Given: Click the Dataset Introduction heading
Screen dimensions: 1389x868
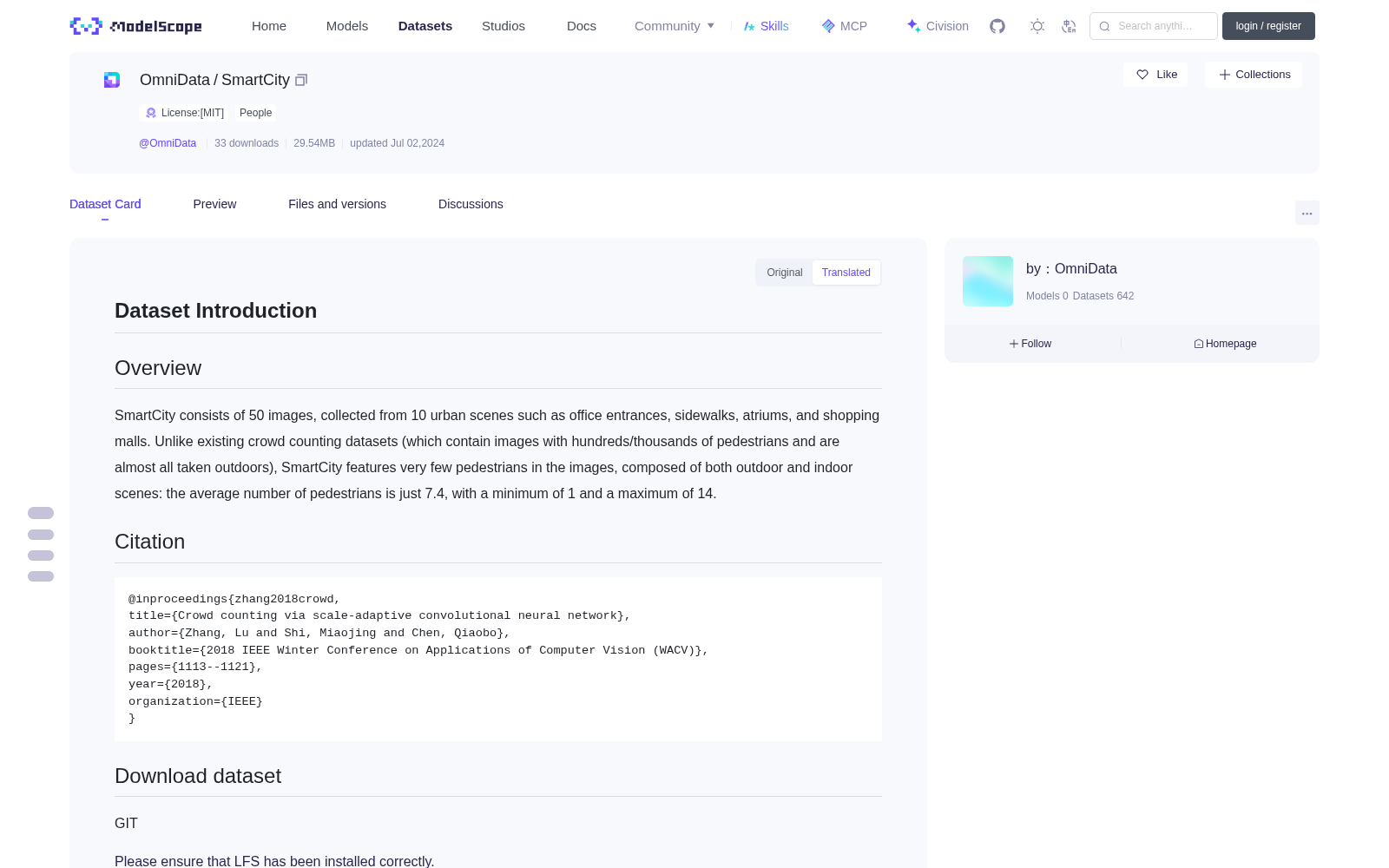Looking at the screenshot, I should pos(215,311).
